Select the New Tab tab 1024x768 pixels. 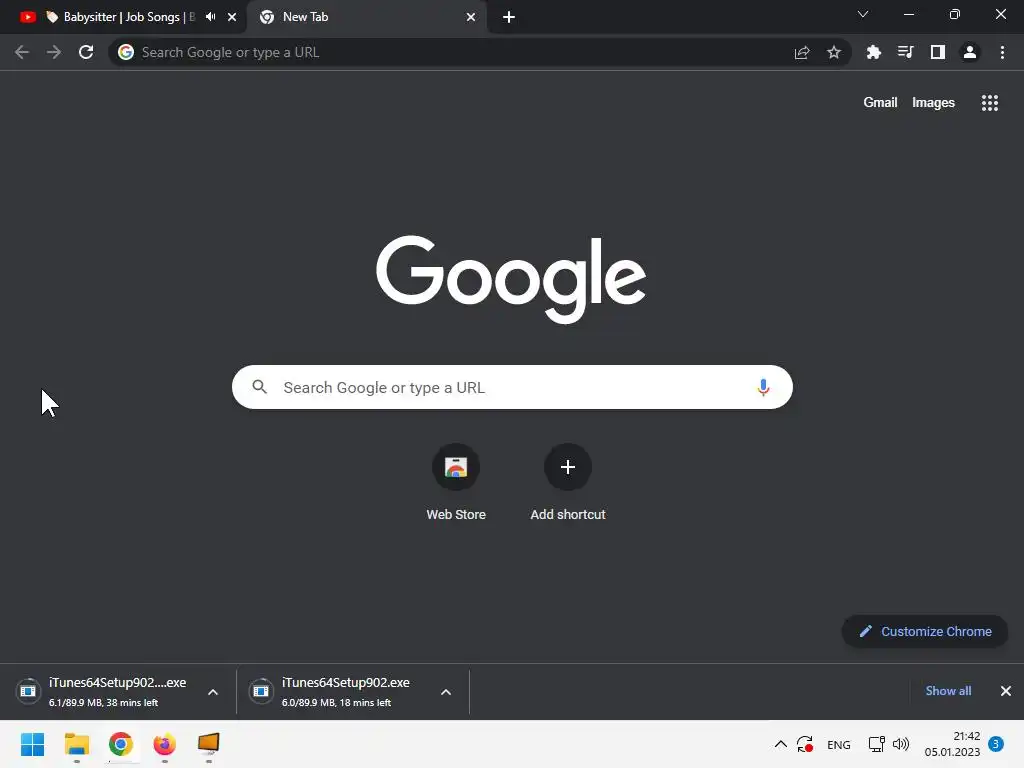(x=368, y=17)
